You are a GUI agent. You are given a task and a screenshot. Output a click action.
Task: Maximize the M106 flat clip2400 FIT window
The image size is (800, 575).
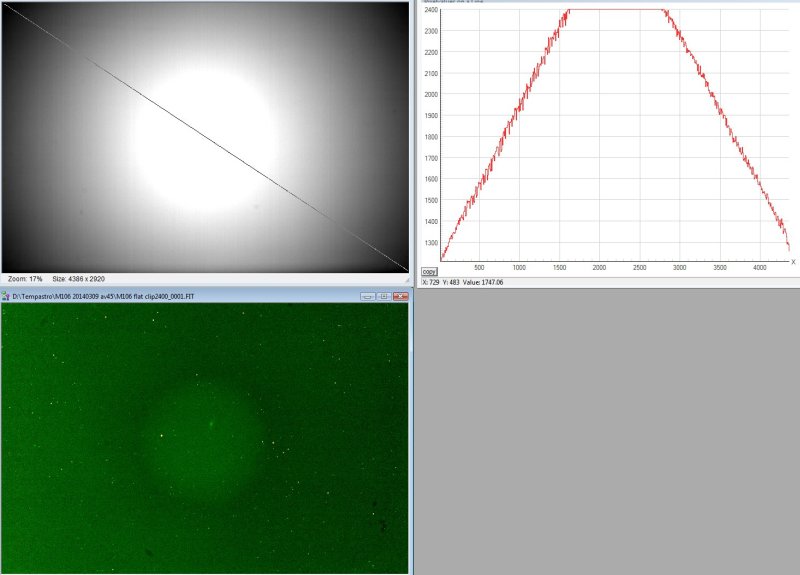coord(384,296)
